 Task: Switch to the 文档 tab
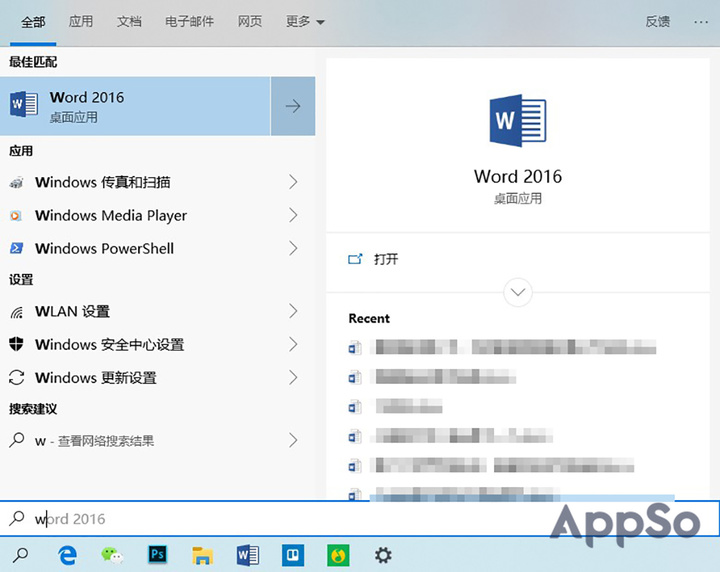(x=129, y=21)
